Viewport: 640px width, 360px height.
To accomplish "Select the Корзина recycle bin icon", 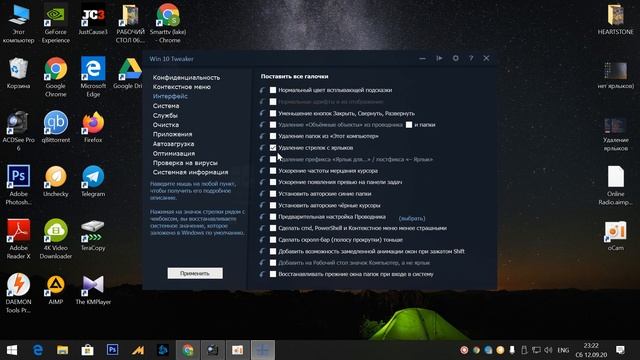I will 18,73.
